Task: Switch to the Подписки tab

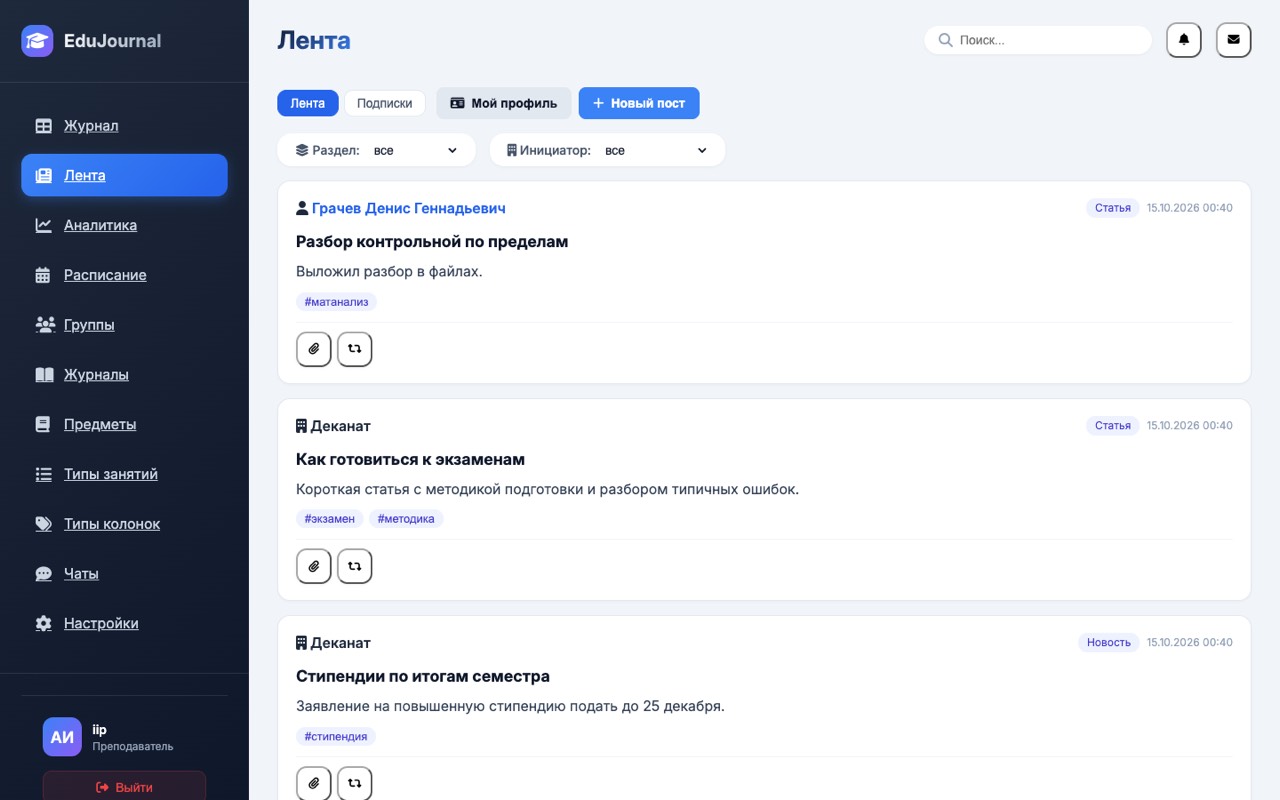Action: tap(385, 103)
